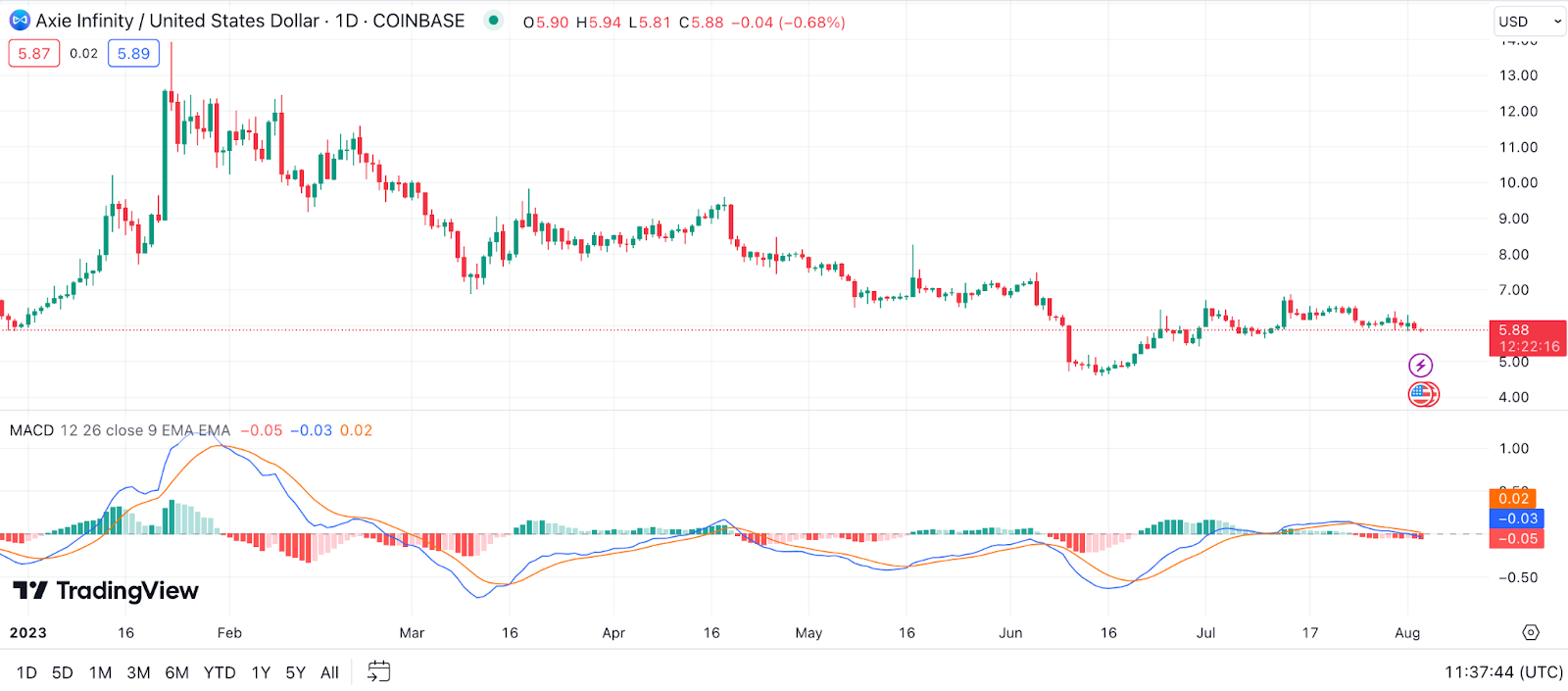Click the Axie Infinity / United States Dollar title
This screenshot has height=691, width=1568.
177,21
